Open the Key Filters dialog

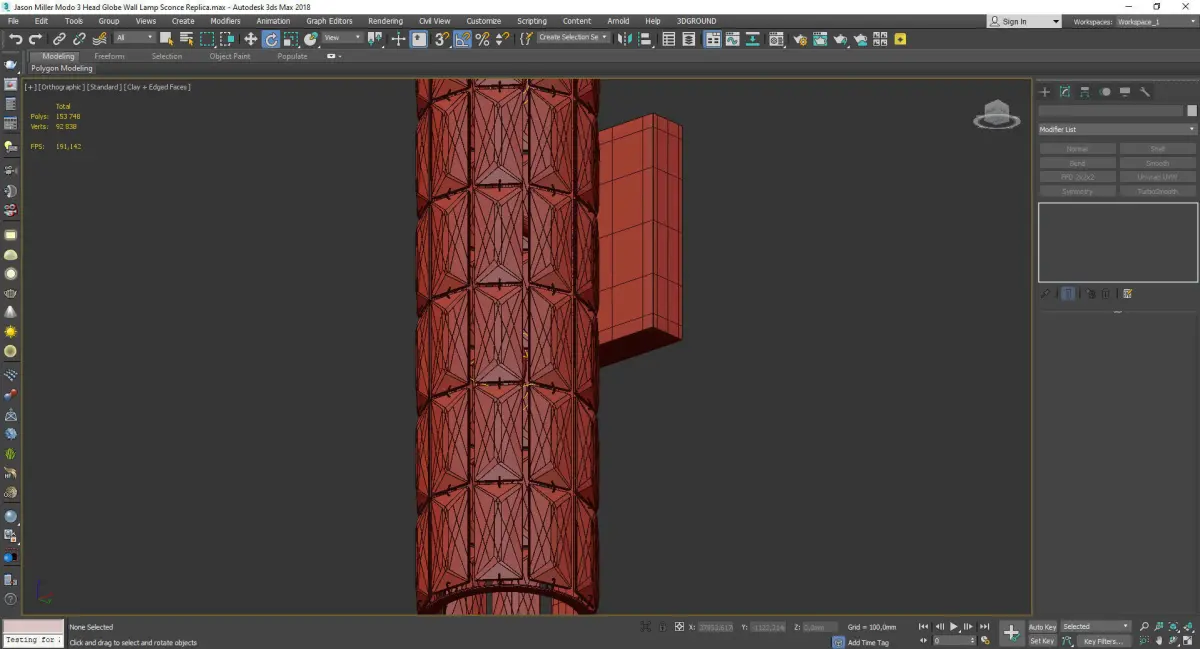[1102, 641]
